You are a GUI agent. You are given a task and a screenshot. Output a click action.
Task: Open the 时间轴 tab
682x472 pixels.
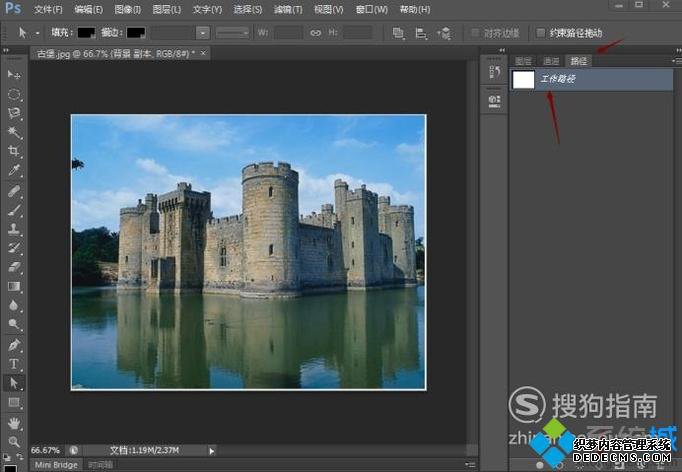click(100, 465)
